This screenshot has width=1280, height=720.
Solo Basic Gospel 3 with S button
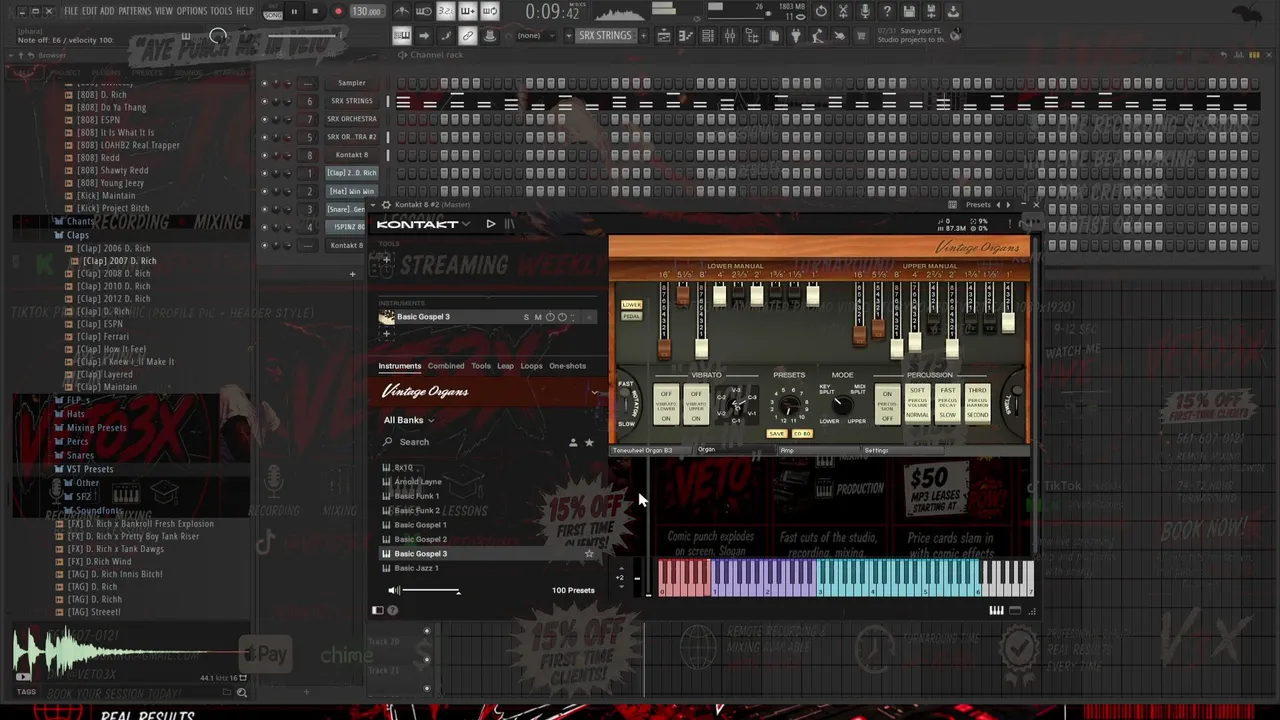click(526, 317)
